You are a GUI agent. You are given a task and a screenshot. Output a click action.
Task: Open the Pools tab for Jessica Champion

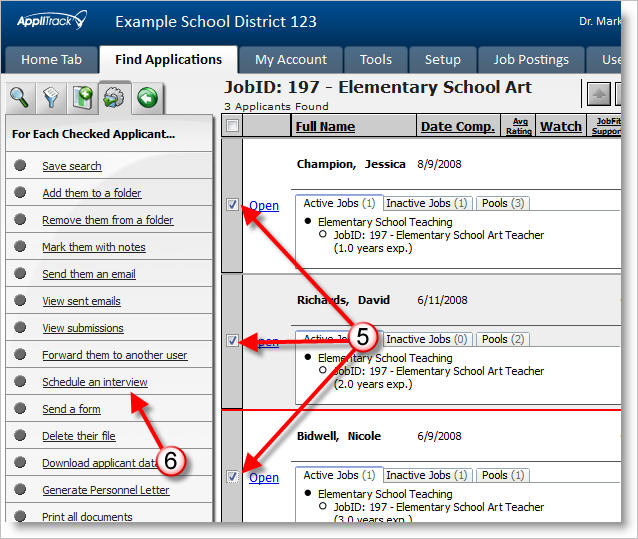click(x=503, y=203)
